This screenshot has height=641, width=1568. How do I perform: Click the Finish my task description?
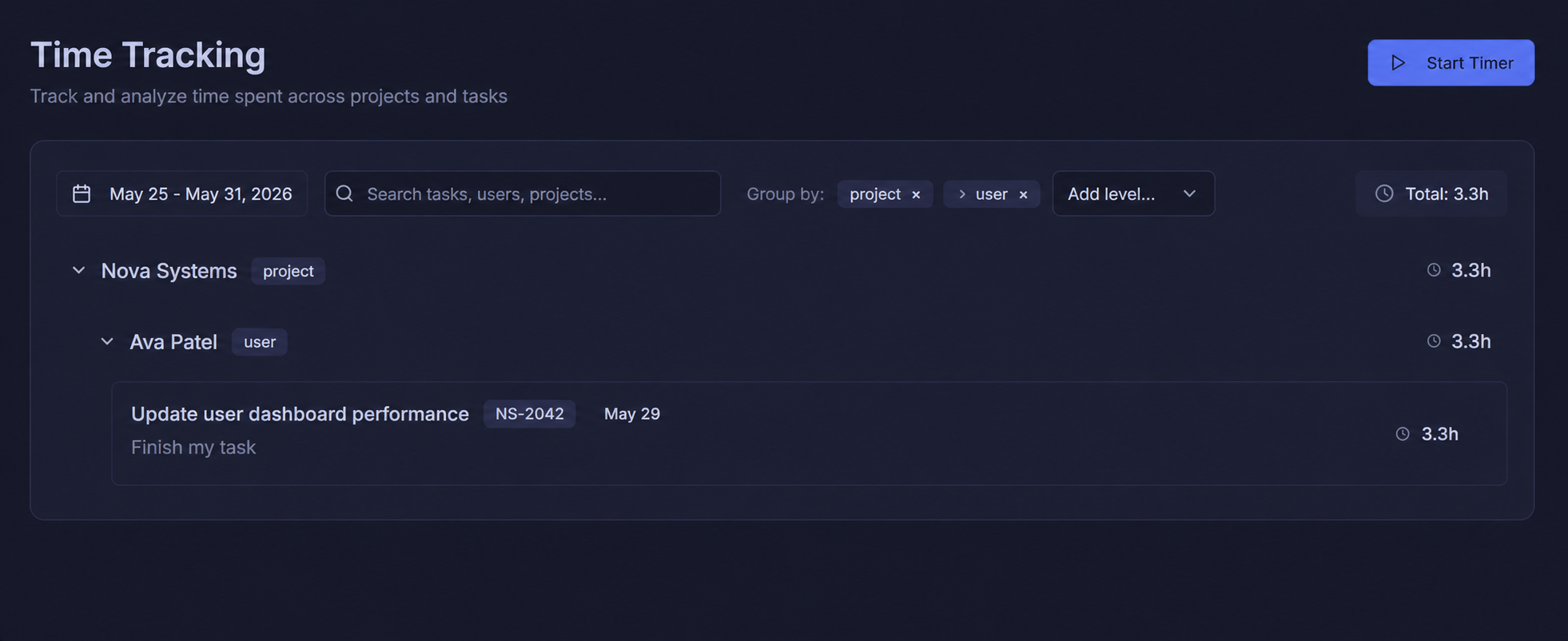pyautogui.click(x=193, y=447)
